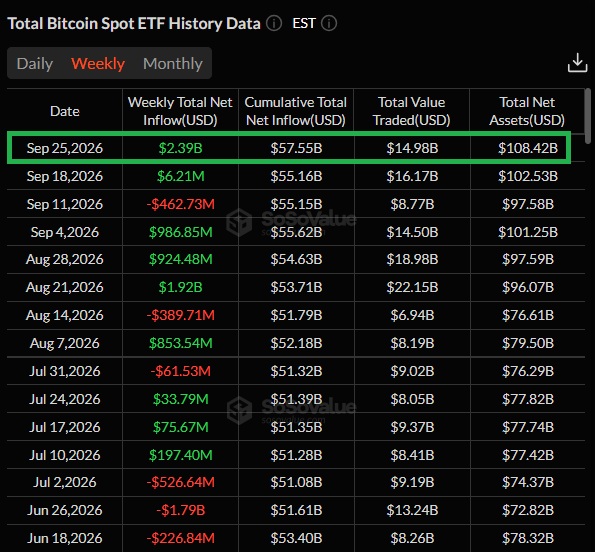Image resolution: width=595 pixels, height=552 pixels.
Task: Select the Sep 4,2026 date cell
Action: 65,232
